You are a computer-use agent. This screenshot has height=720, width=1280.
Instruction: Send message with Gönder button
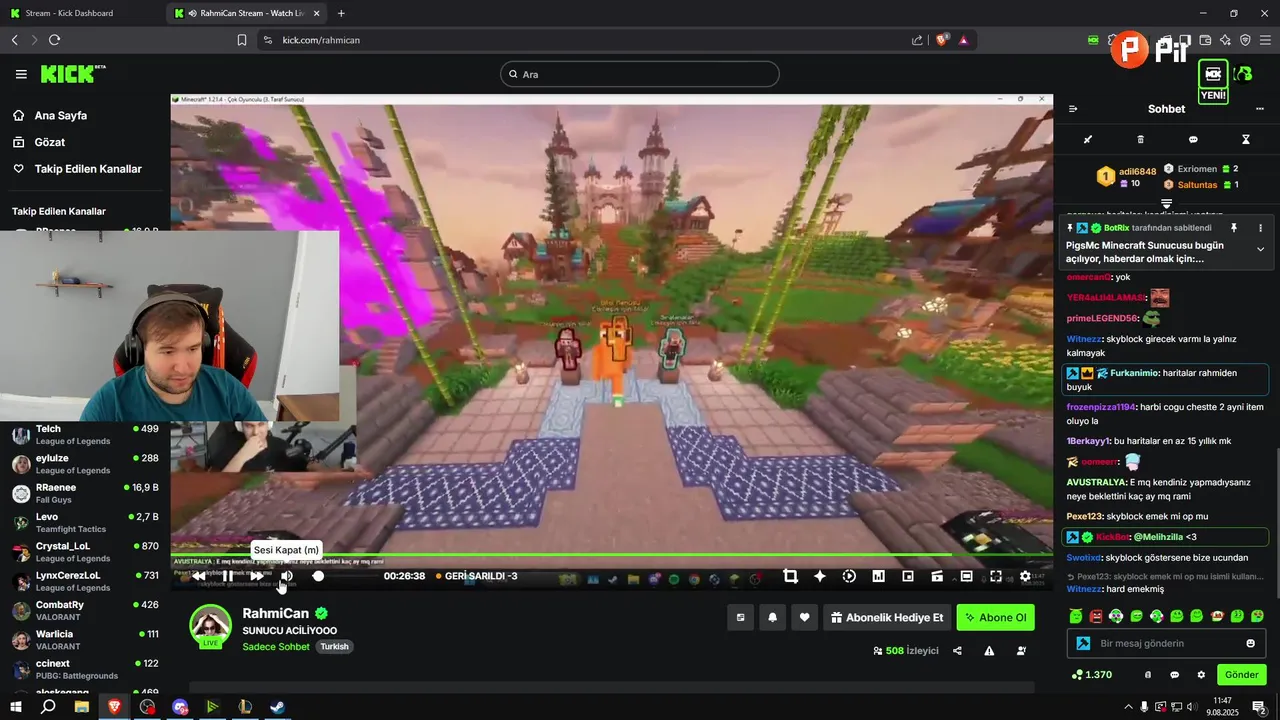(x=1241, y=675)
